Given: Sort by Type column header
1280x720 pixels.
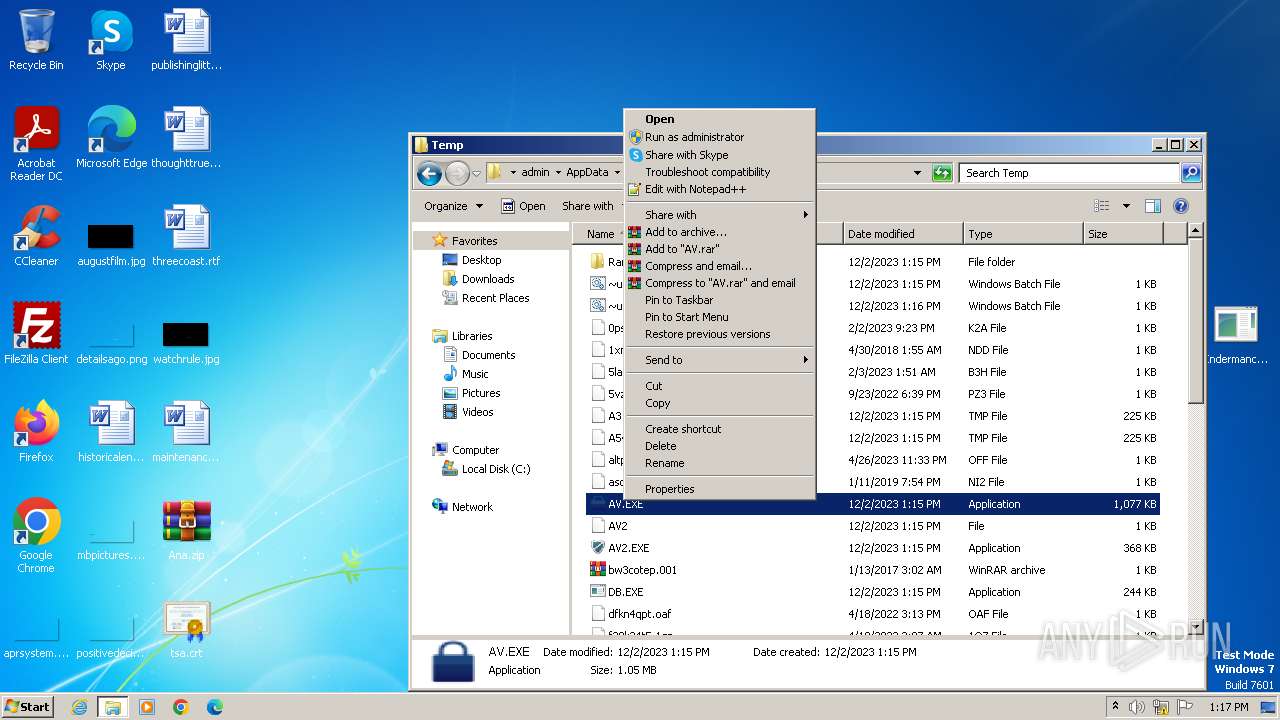Looking at the screenshot, I should pyautogui.click(x=1023, y=234).
